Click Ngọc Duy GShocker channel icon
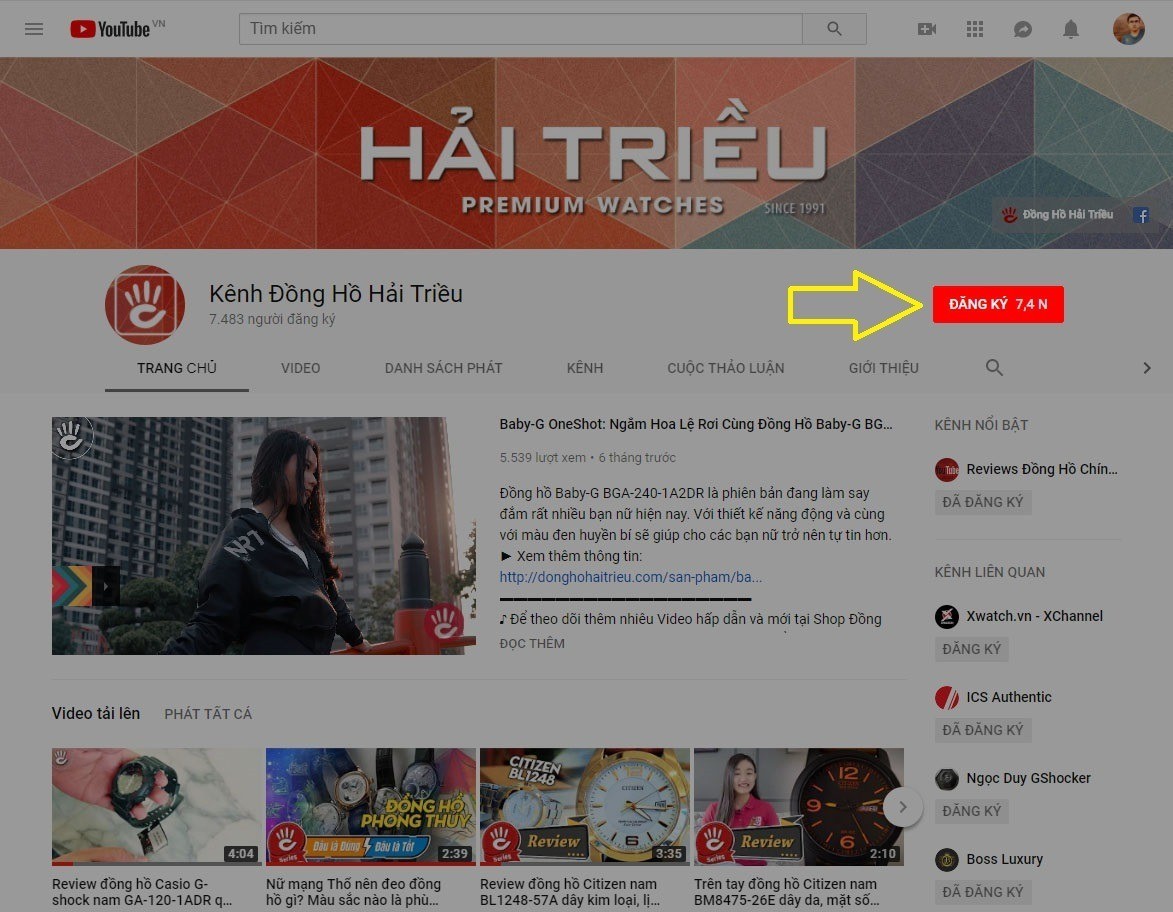The width and height of the screenshot is (1173, 912). click(946, 779)
